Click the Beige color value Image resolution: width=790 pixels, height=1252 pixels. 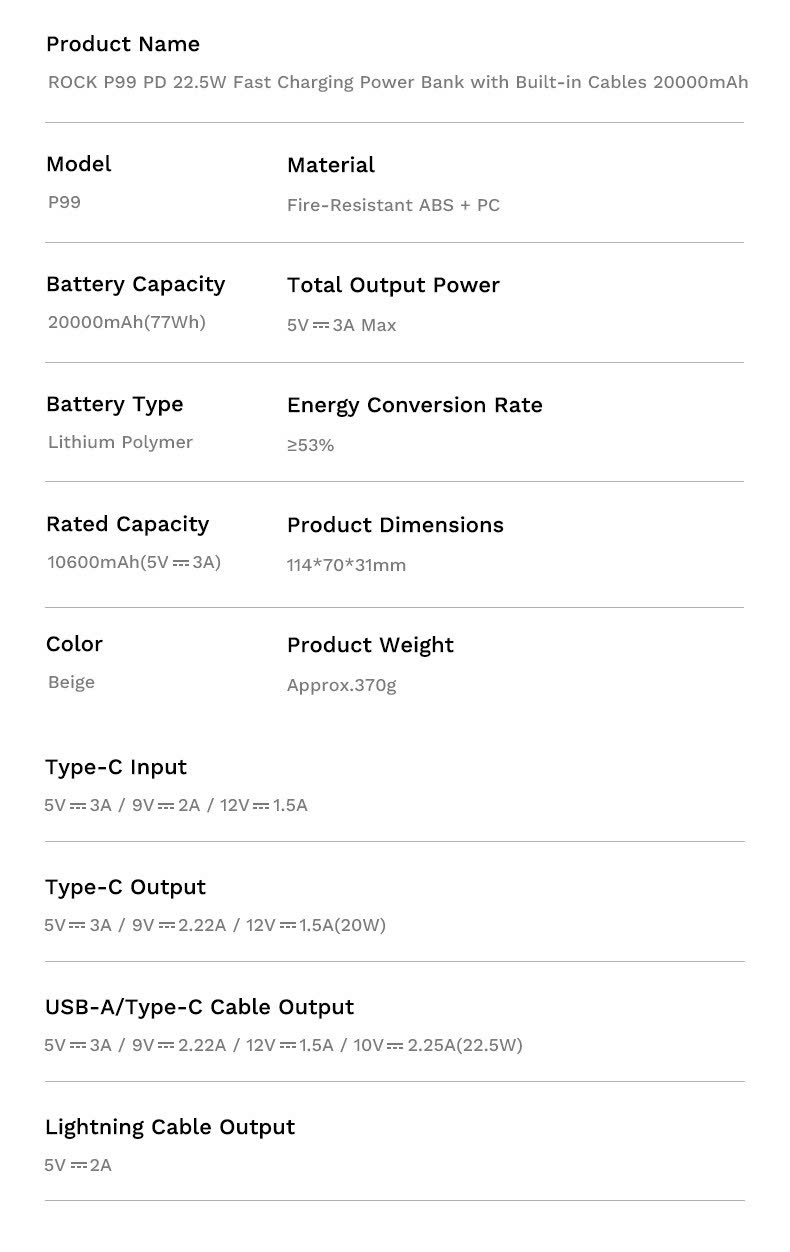click(72, 682)
